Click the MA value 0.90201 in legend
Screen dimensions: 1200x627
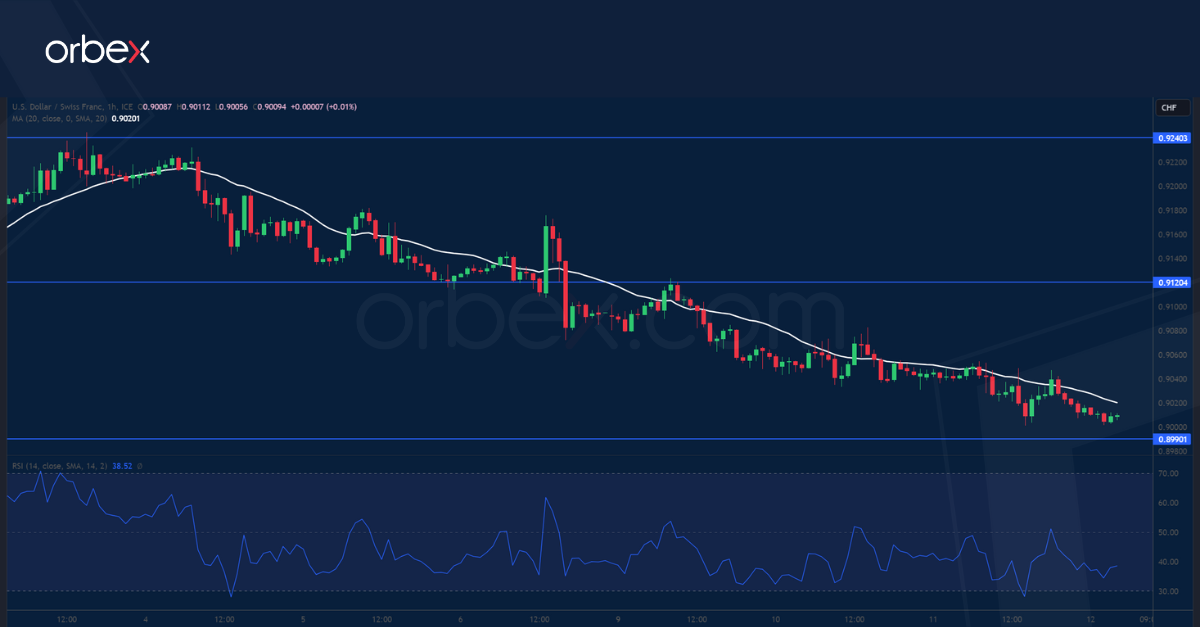coord(126,119)
